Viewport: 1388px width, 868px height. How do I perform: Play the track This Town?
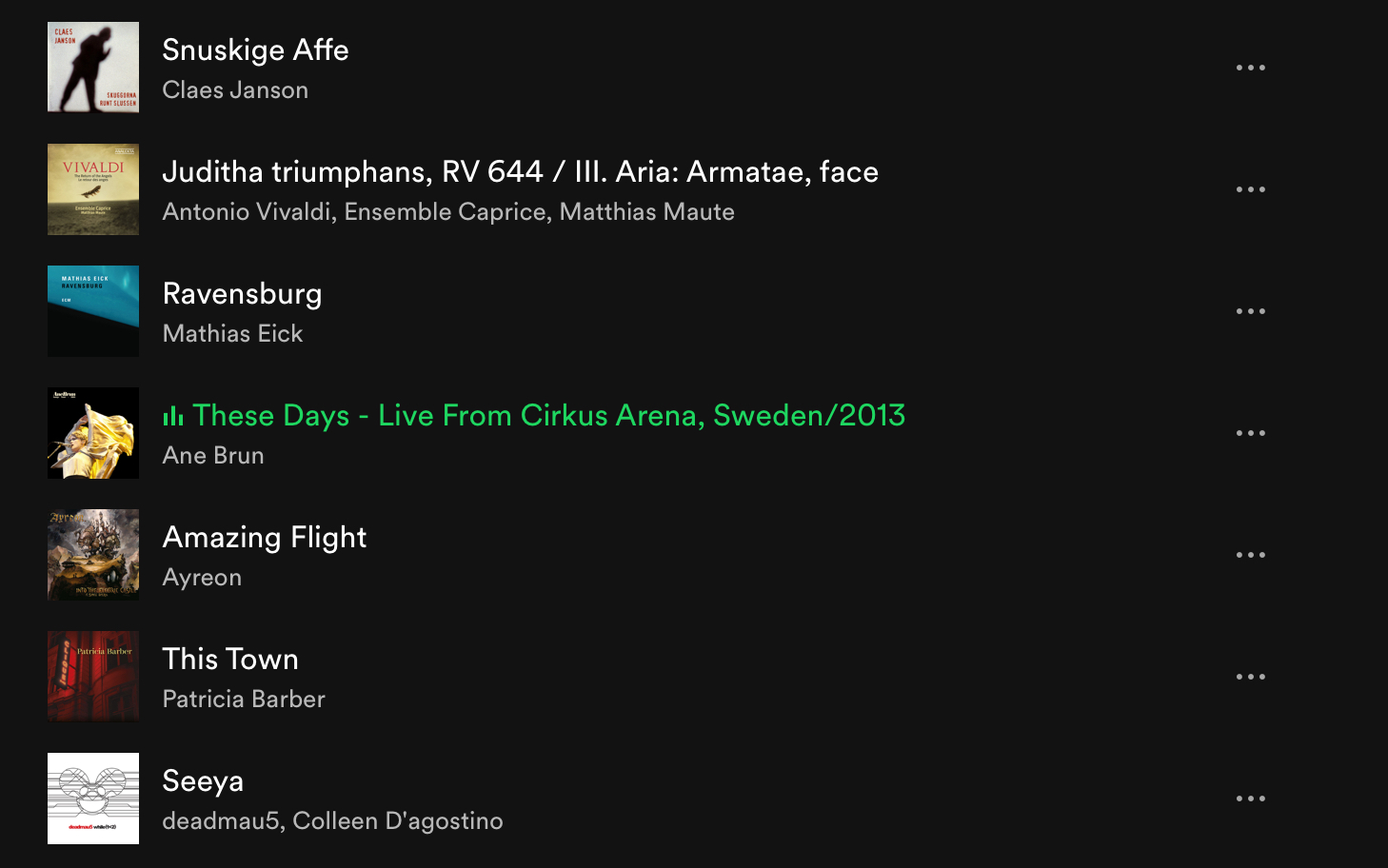[230, 659]
